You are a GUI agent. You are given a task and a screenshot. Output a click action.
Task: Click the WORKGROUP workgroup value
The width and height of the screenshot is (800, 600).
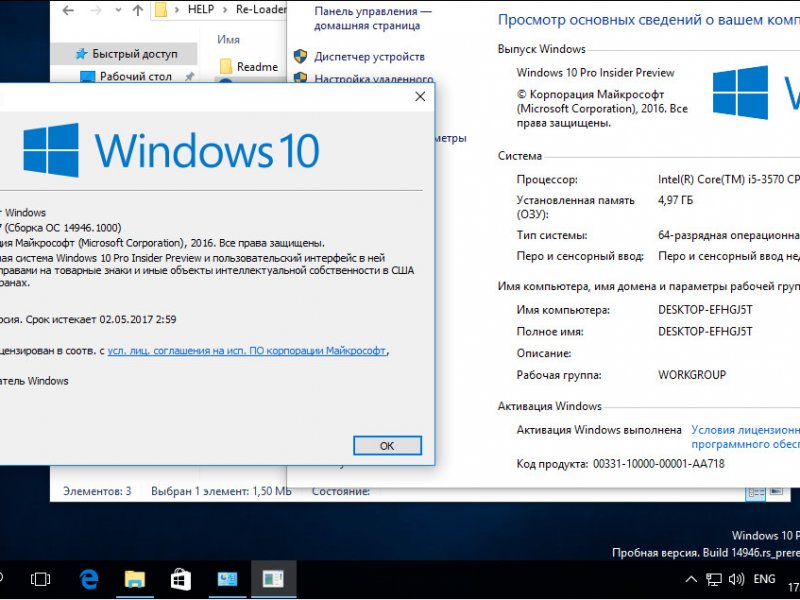pos(692,374)
